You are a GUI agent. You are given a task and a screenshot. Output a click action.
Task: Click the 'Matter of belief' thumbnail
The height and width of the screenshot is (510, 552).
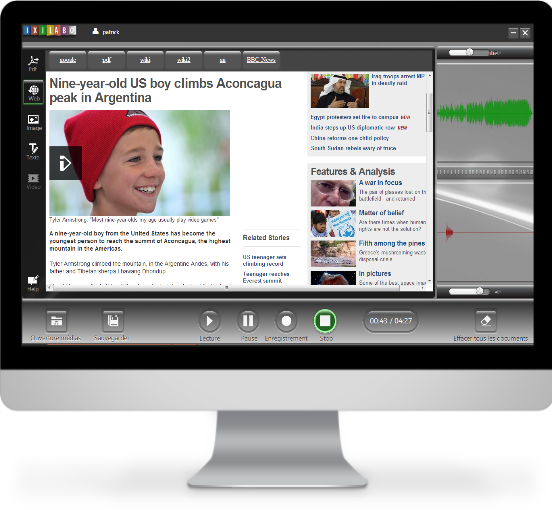point(333,223)
